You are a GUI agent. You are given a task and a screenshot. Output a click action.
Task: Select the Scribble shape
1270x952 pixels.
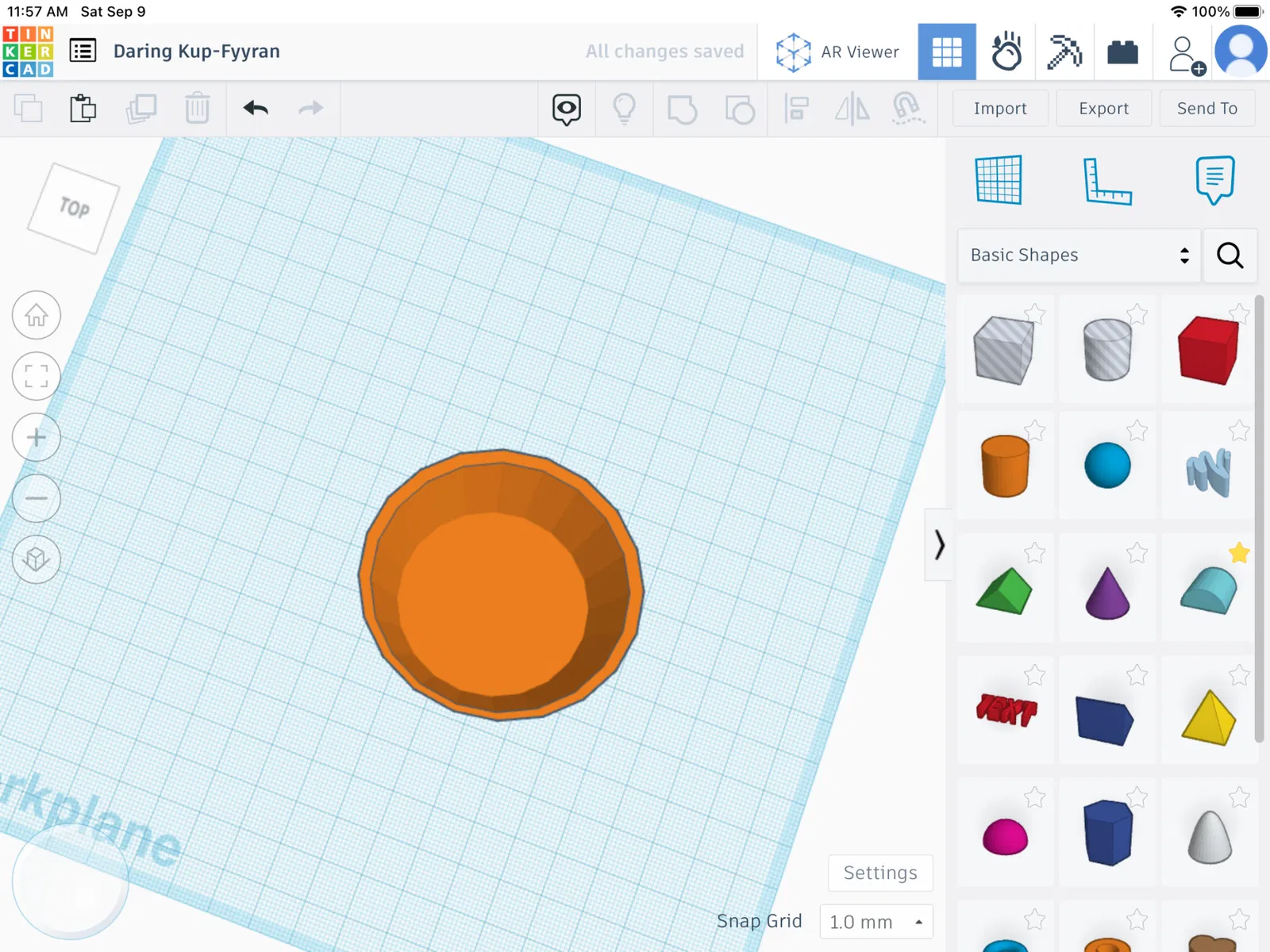tap(1209, 472)
